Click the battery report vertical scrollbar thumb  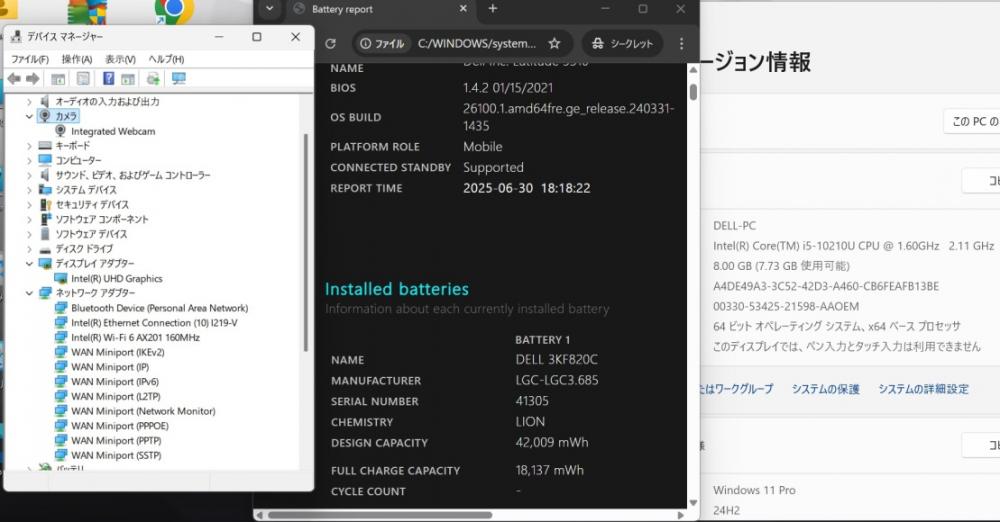pyautogui.click(x=693, y=93)
